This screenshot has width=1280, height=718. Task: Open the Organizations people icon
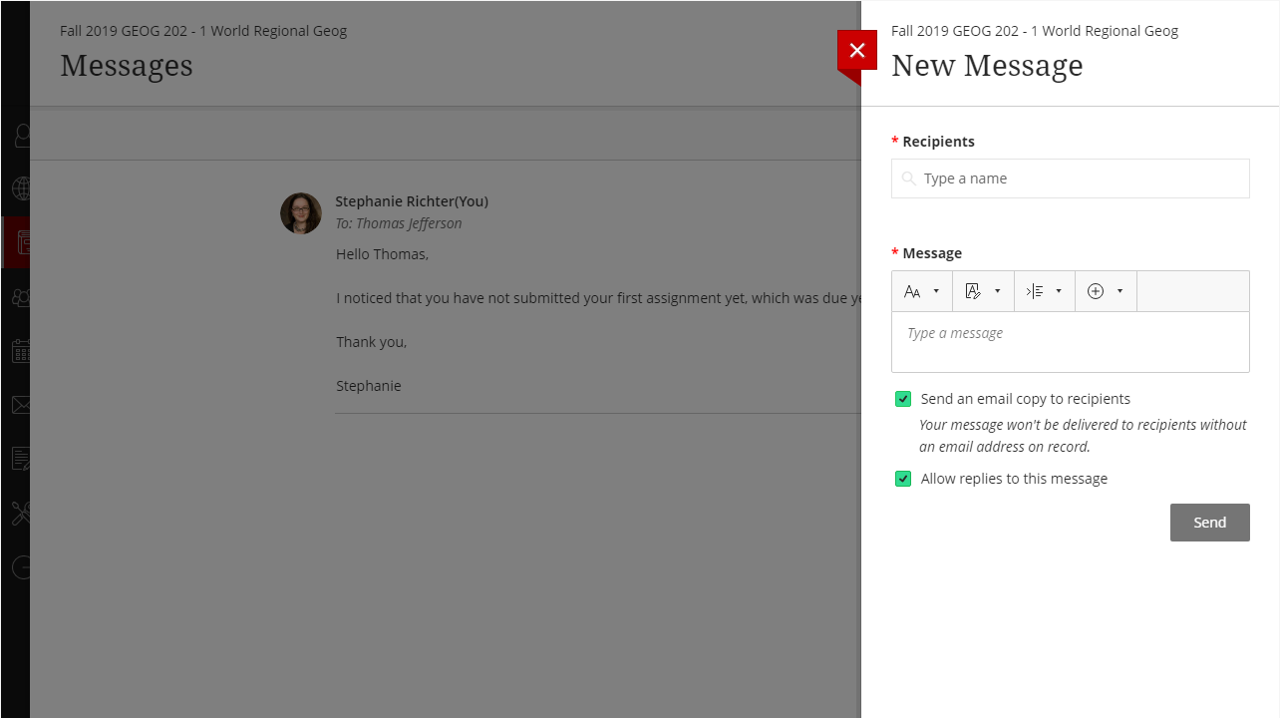pos(20,297)
